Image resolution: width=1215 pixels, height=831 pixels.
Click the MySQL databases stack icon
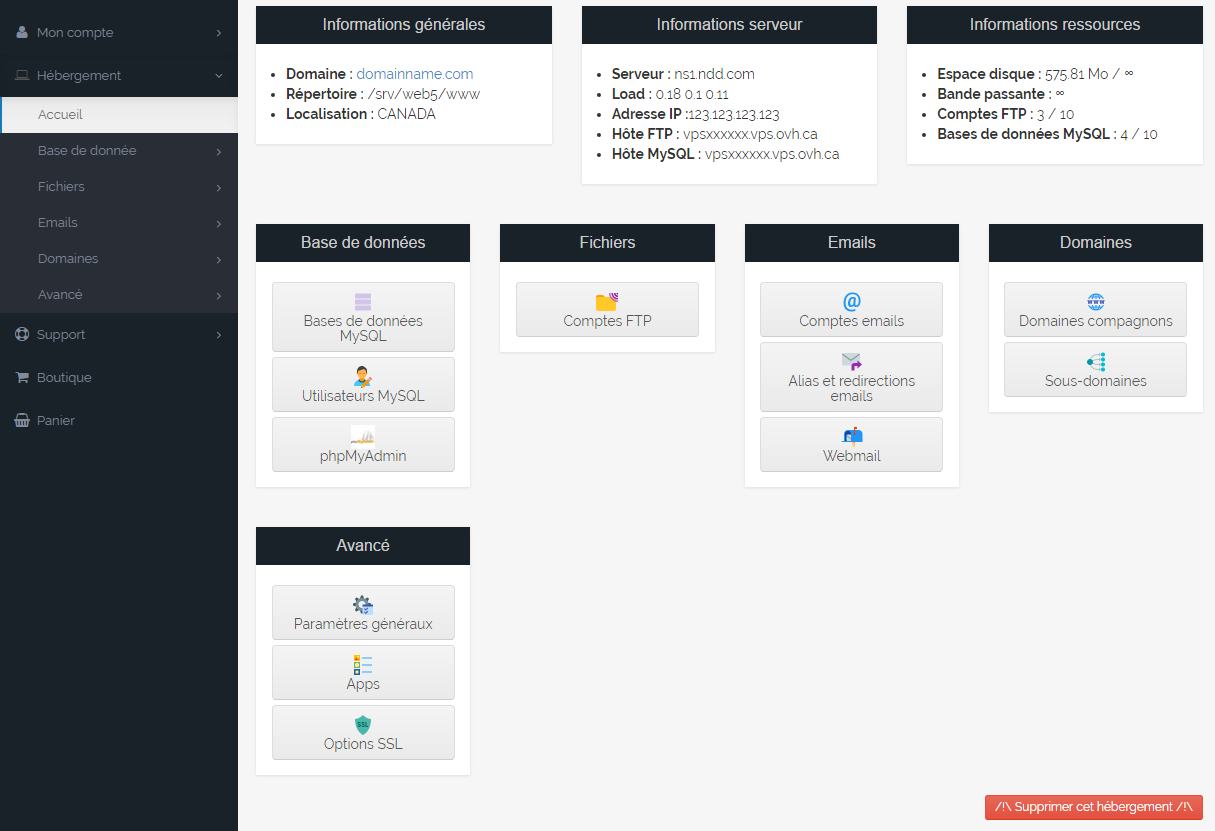(363, 301)
